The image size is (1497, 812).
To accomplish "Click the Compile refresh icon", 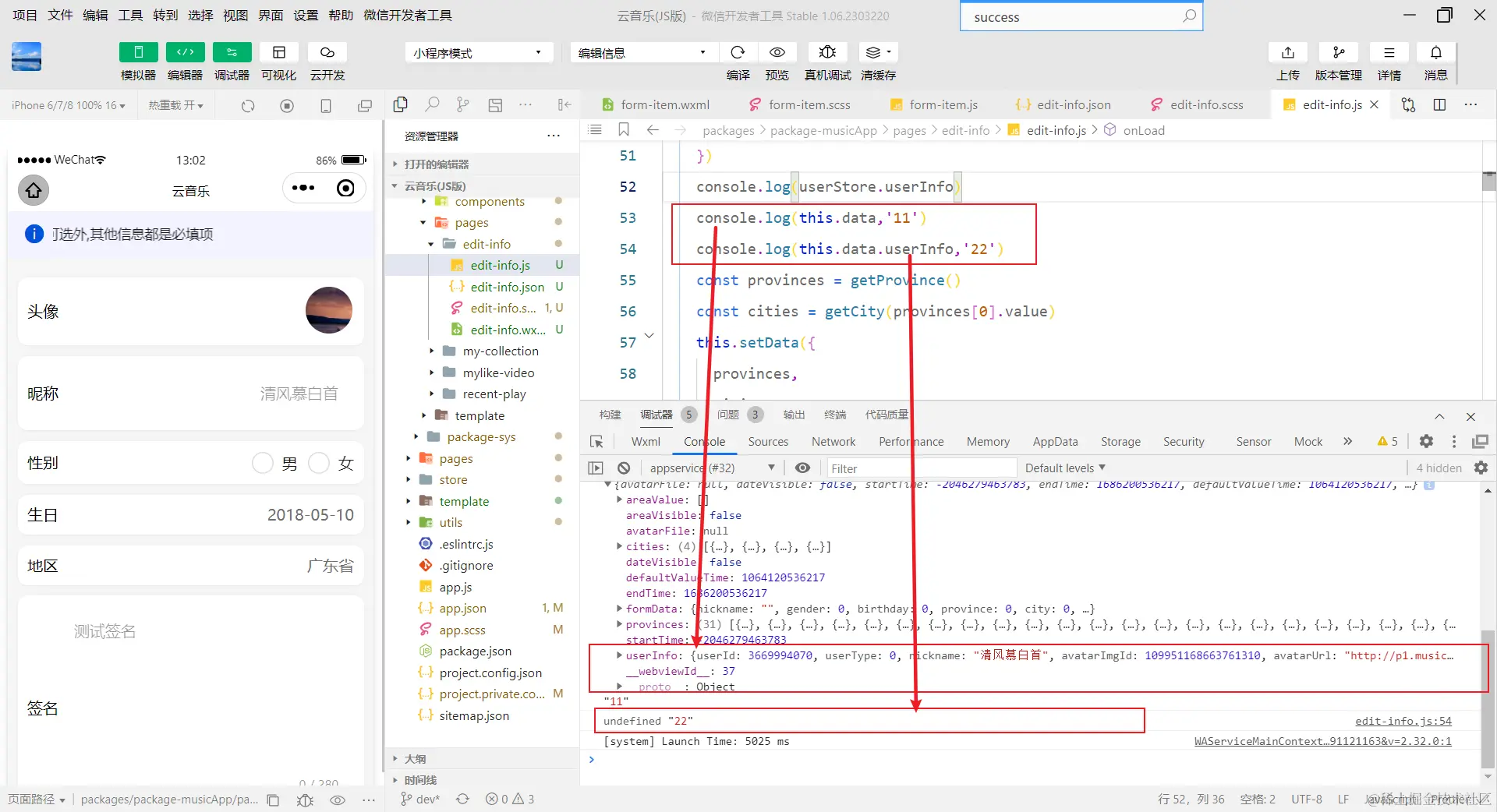I will (x=738, y=52).
